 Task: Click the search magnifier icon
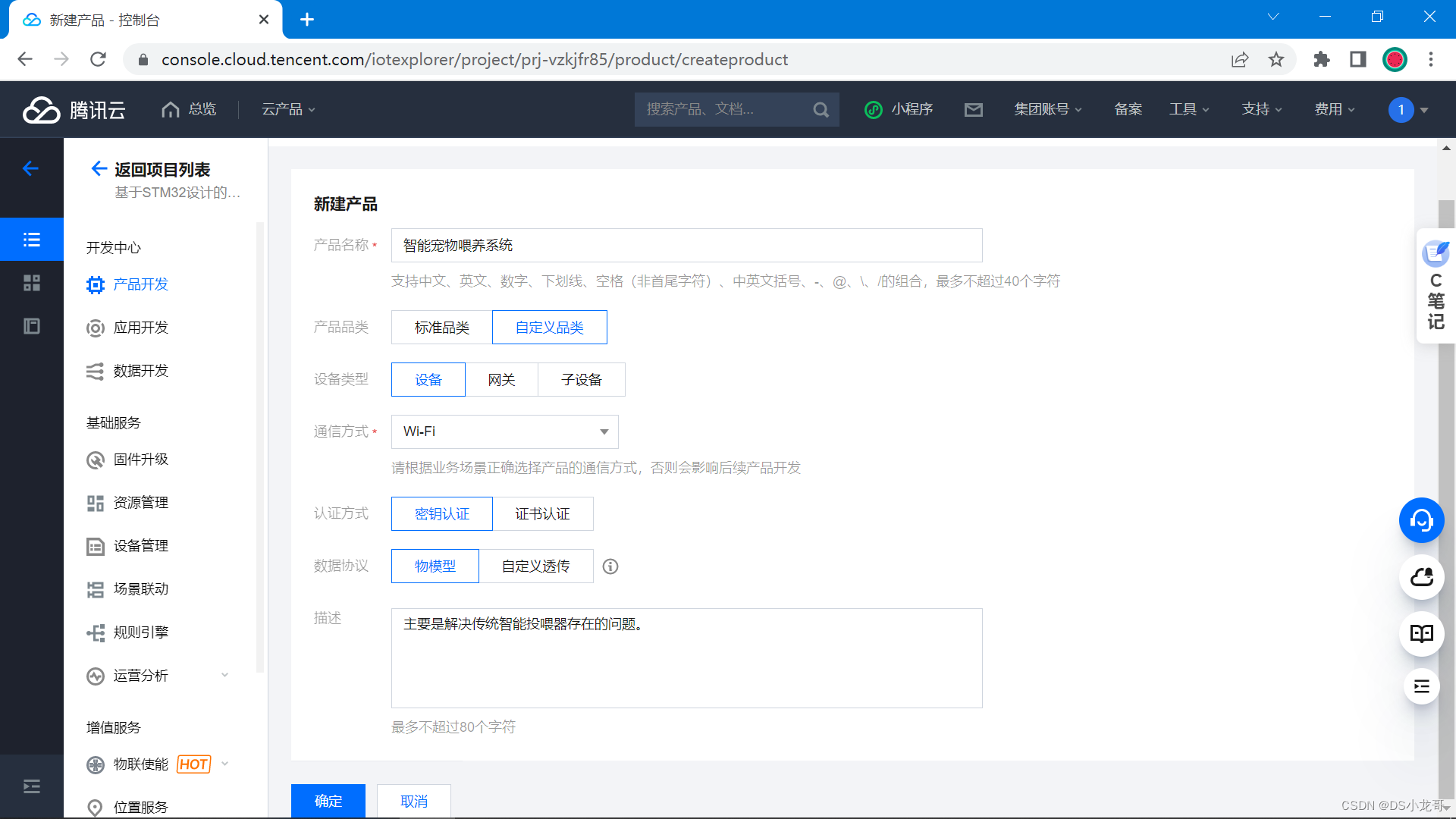click(821, 110)
